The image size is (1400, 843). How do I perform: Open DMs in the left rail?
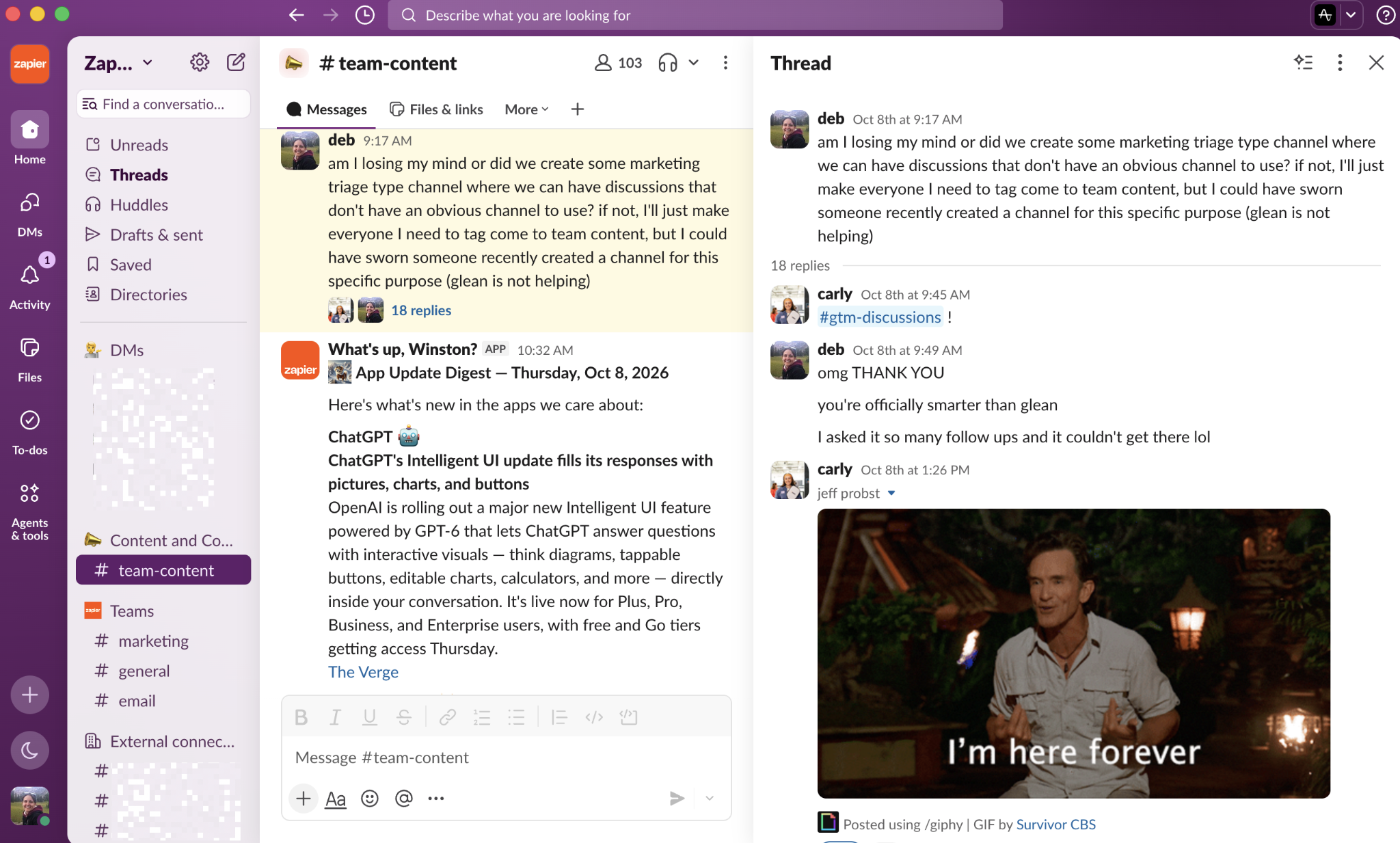(x=29, y=215)
